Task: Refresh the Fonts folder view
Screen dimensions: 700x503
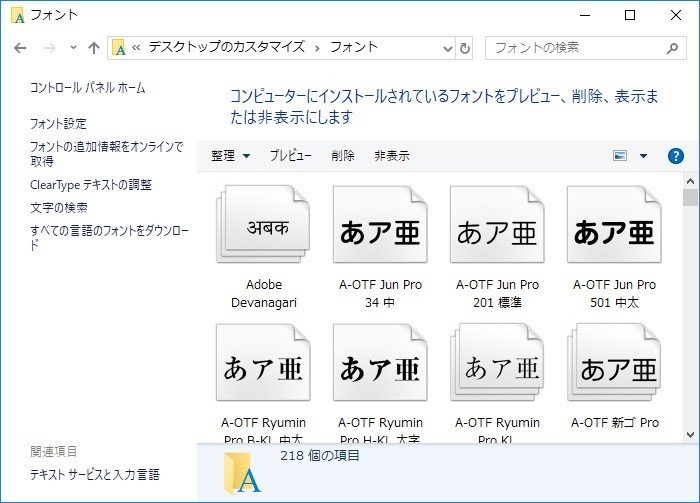Action: [464, 48]
